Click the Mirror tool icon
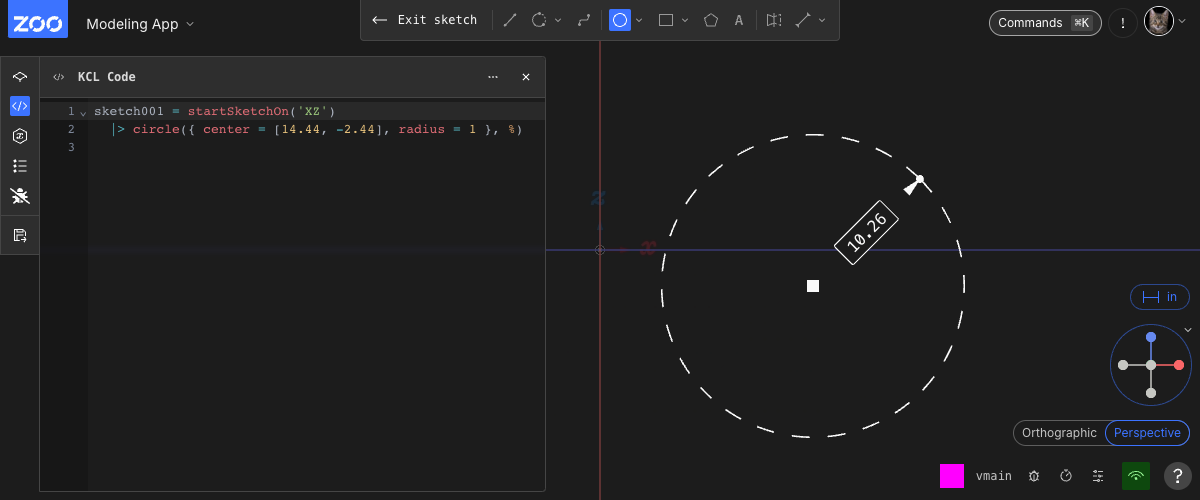Image resolution: width=1200 pixels, height=500 pixels. (773, 20)
